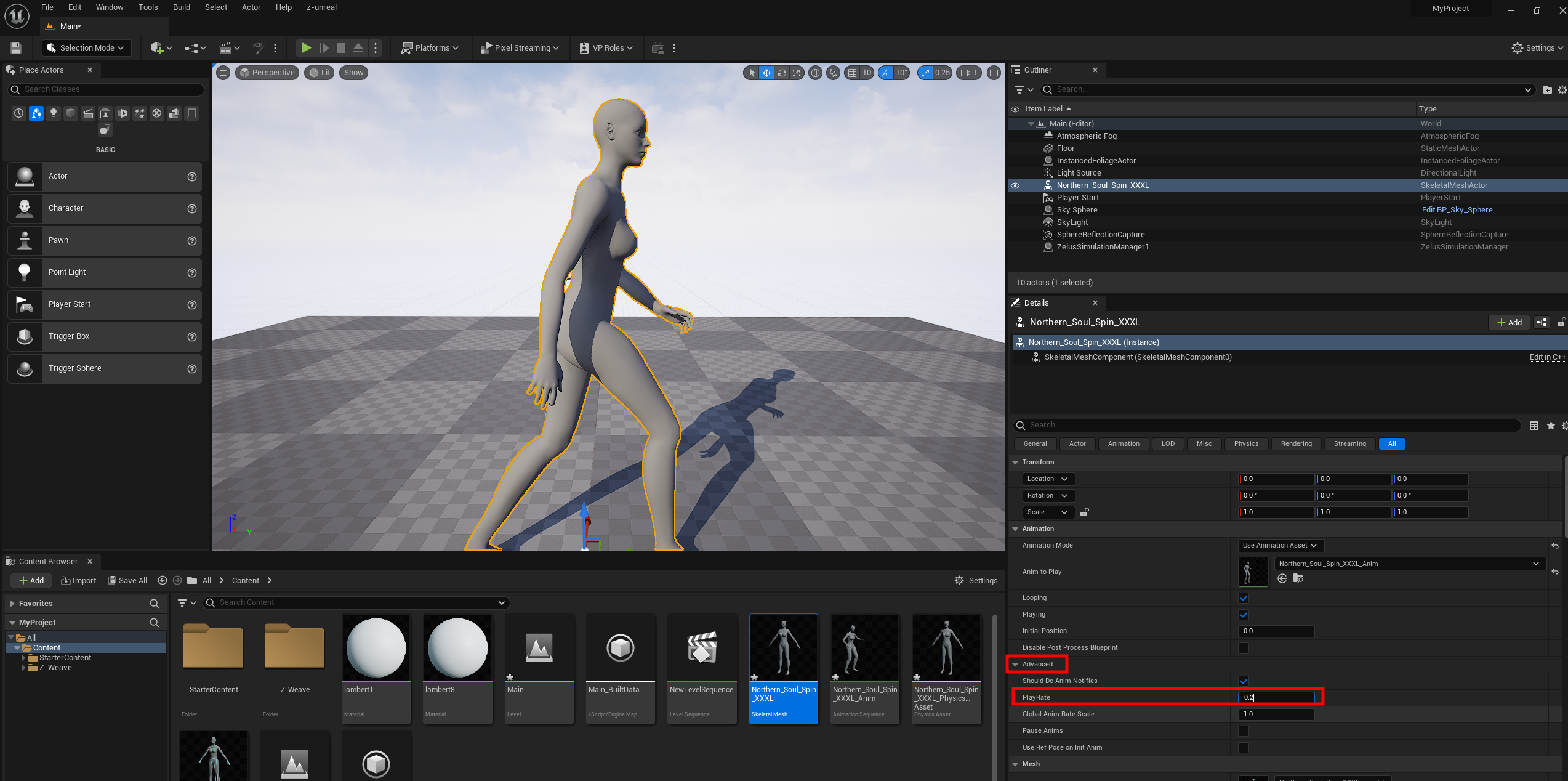
Task: Click the Save current level icon
Action: click(16, 47)
